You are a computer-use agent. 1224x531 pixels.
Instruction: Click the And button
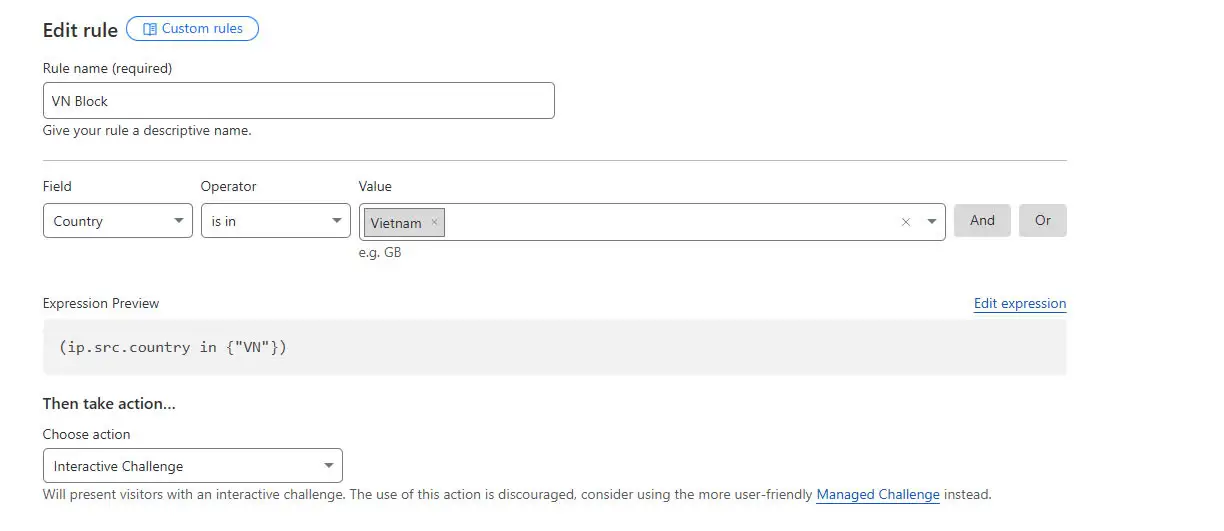coord(982,220)
